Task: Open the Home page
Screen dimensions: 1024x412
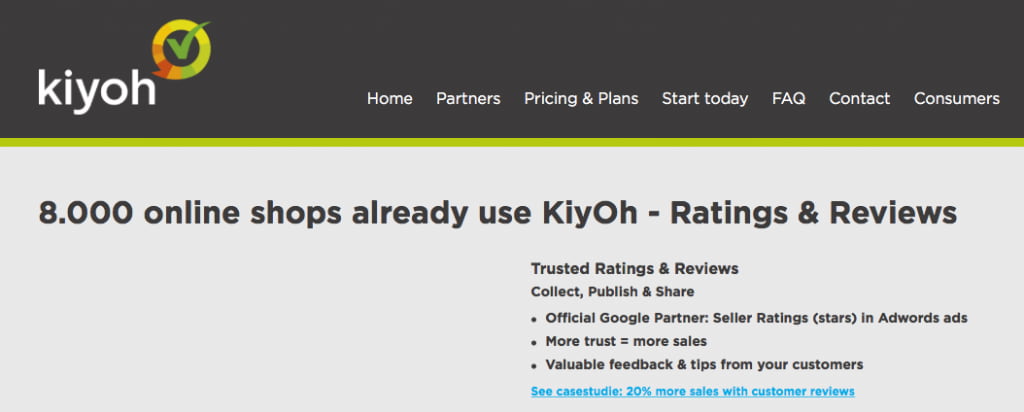Action: coord(389,99)
